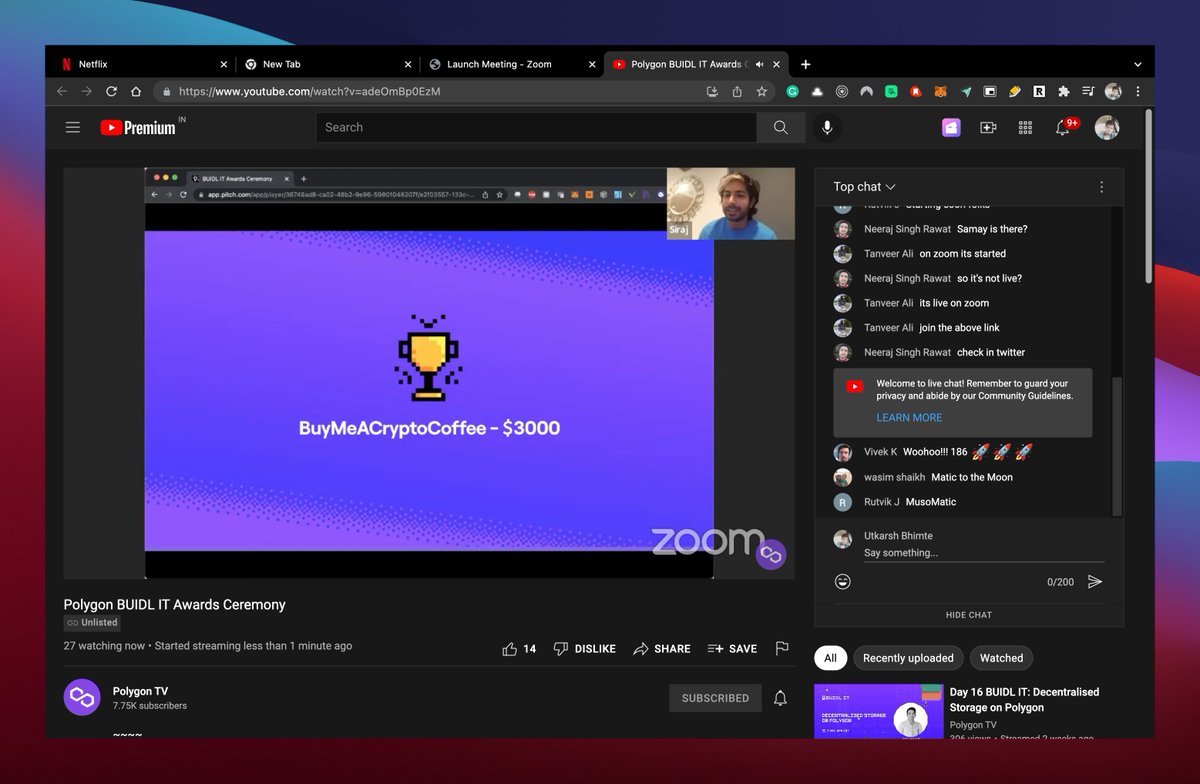Open the Chrome profile avatar

pos(1113,91)
